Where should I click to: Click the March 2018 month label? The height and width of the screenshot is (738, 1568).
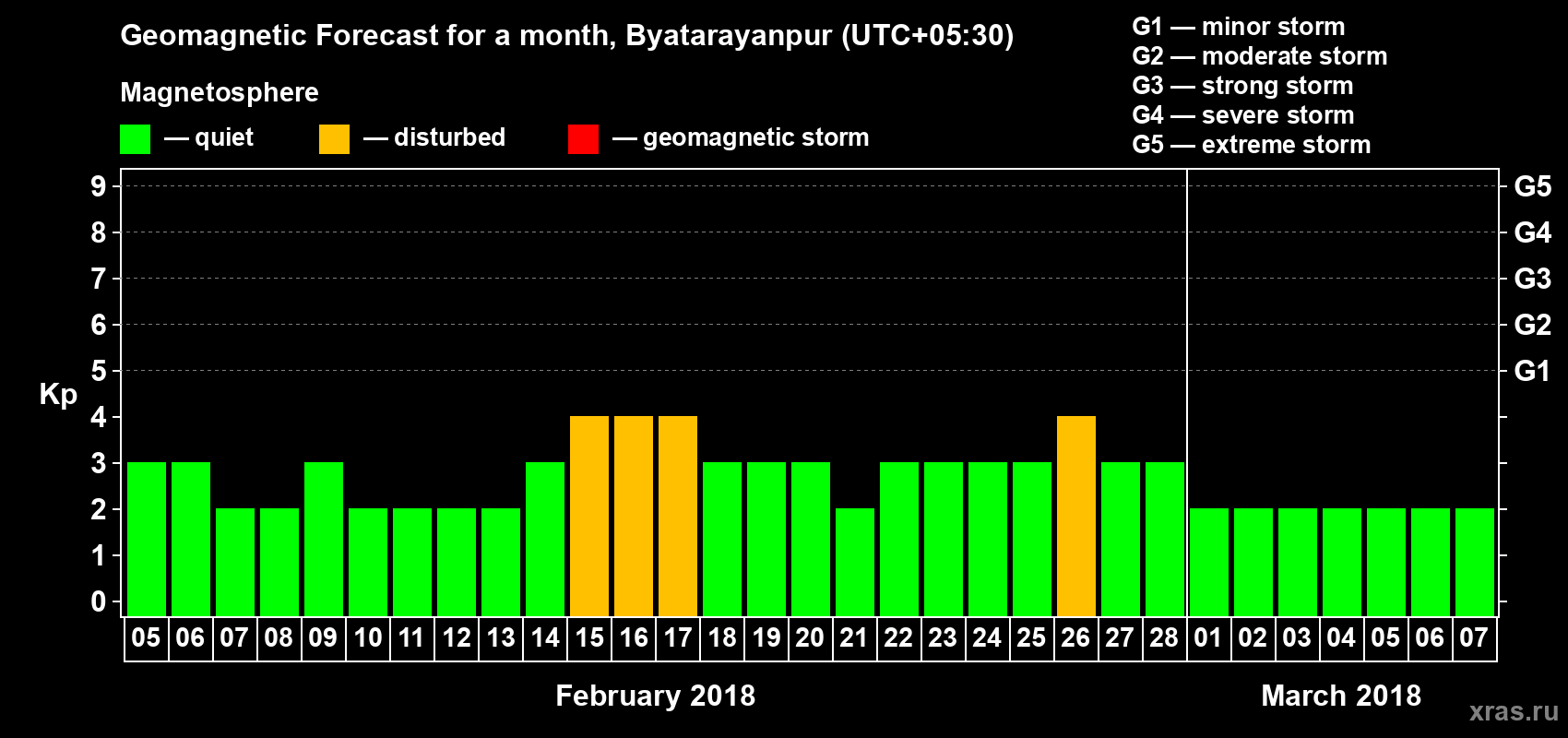click(1341, 696)
